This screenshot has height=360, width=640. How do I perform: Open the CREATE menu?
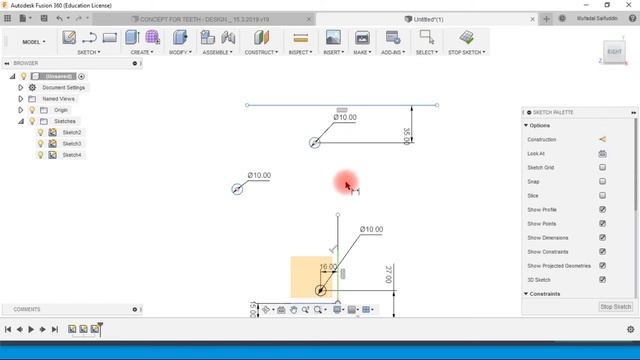tap(142, 52)
